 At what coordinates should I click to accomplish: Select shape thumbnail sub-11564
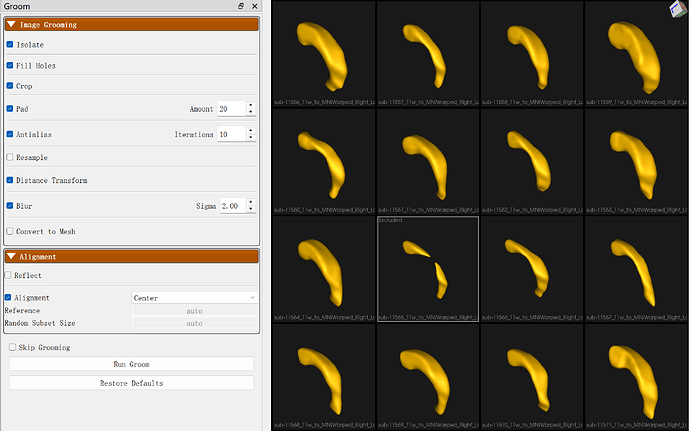click(x=324, y=269)
